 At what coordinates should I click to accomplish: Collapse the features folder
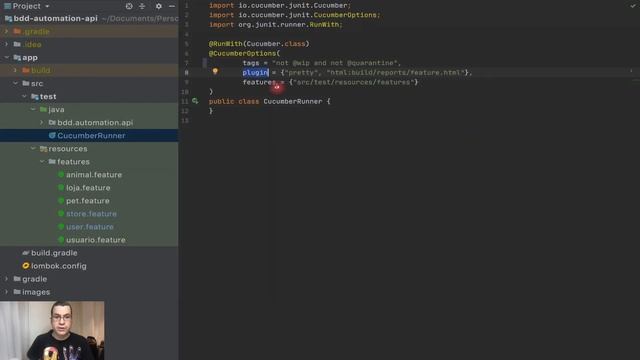point(42,162)
